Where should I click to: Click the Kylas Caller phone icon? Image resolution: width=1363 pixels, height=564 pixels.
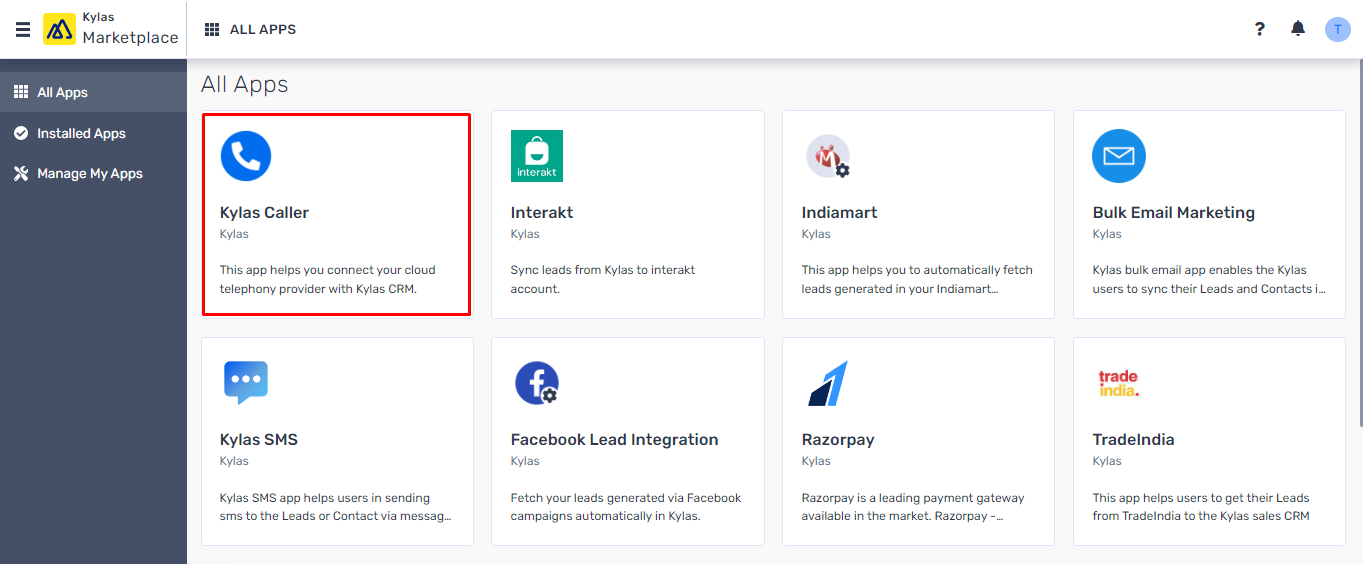point(246,156)
